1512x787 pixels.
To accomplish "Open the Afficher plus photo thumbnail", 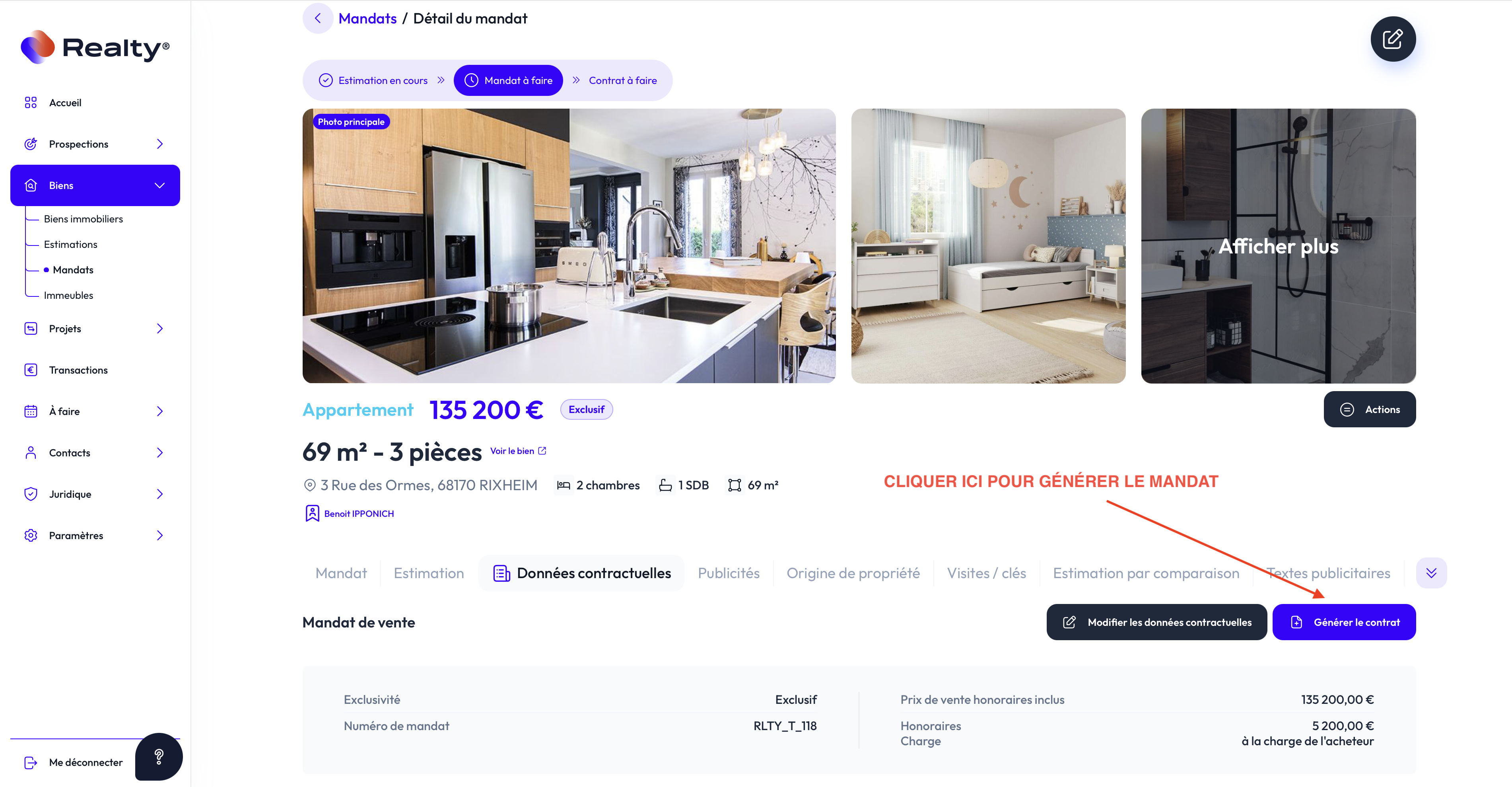I will pos(1278,246).
